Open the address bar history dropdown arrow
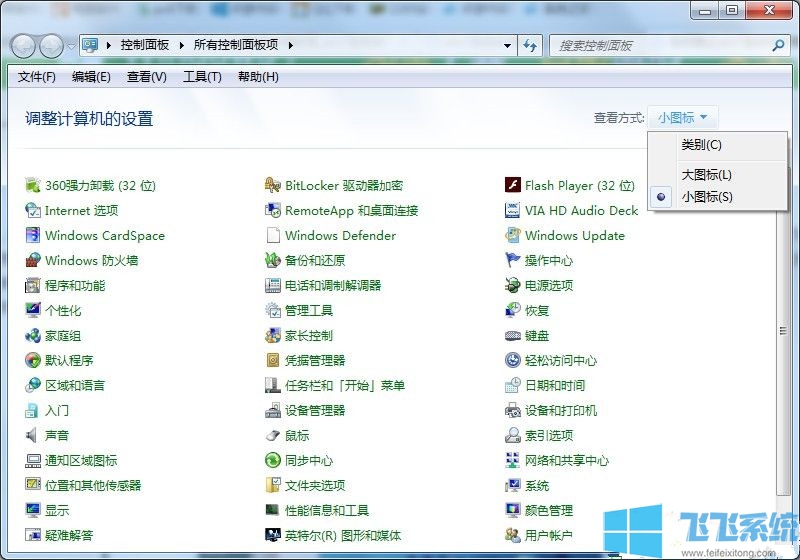The width and height of the screenshot is (800, 560). point(507,46)
